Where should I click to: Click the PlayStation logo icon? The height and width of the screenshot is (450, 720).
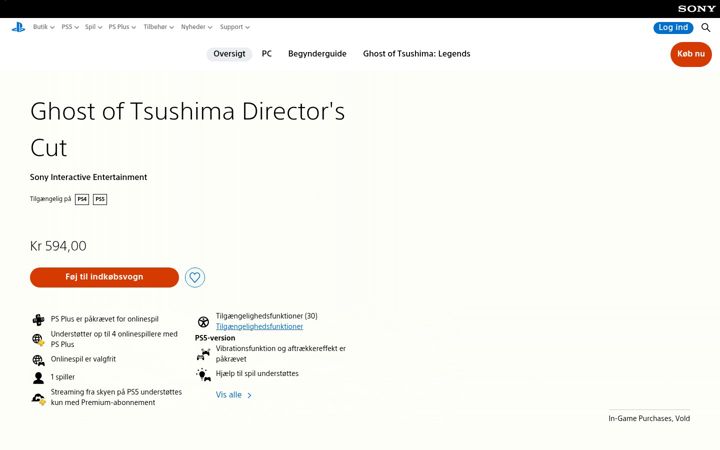click(x=18, y=28)
